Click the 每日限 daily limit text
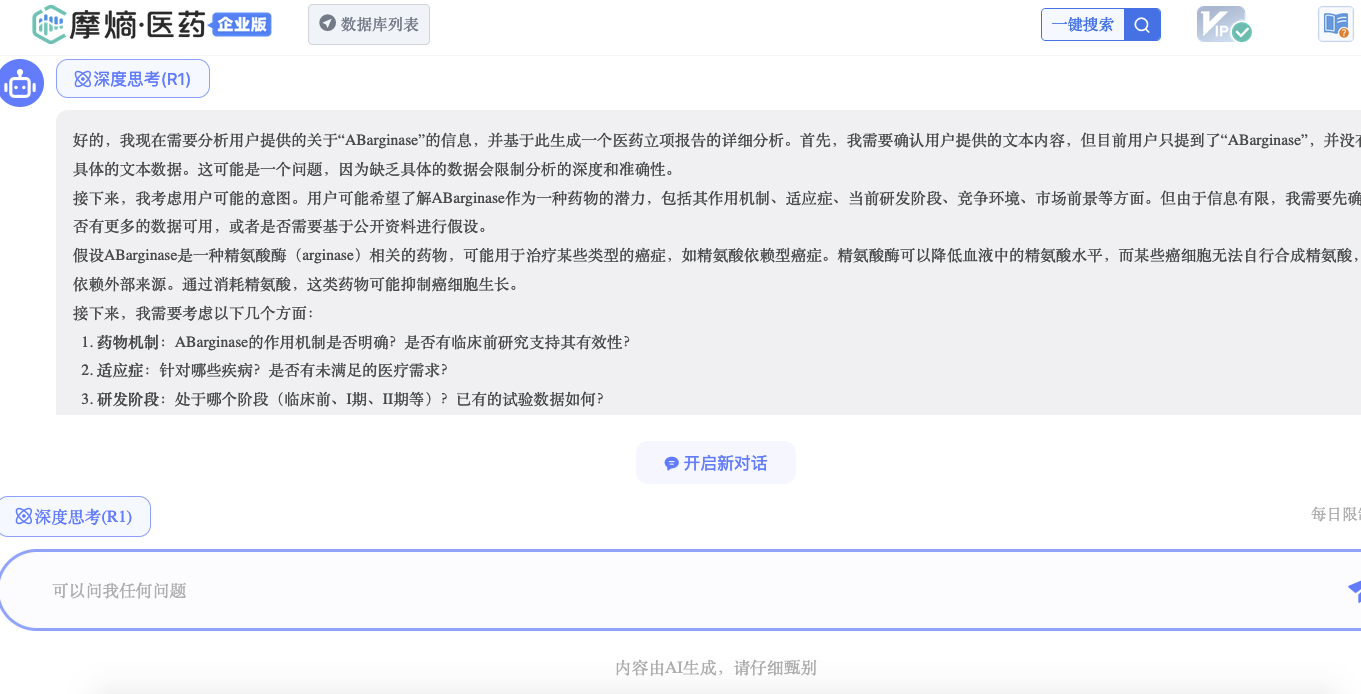 pos(1336,514)
